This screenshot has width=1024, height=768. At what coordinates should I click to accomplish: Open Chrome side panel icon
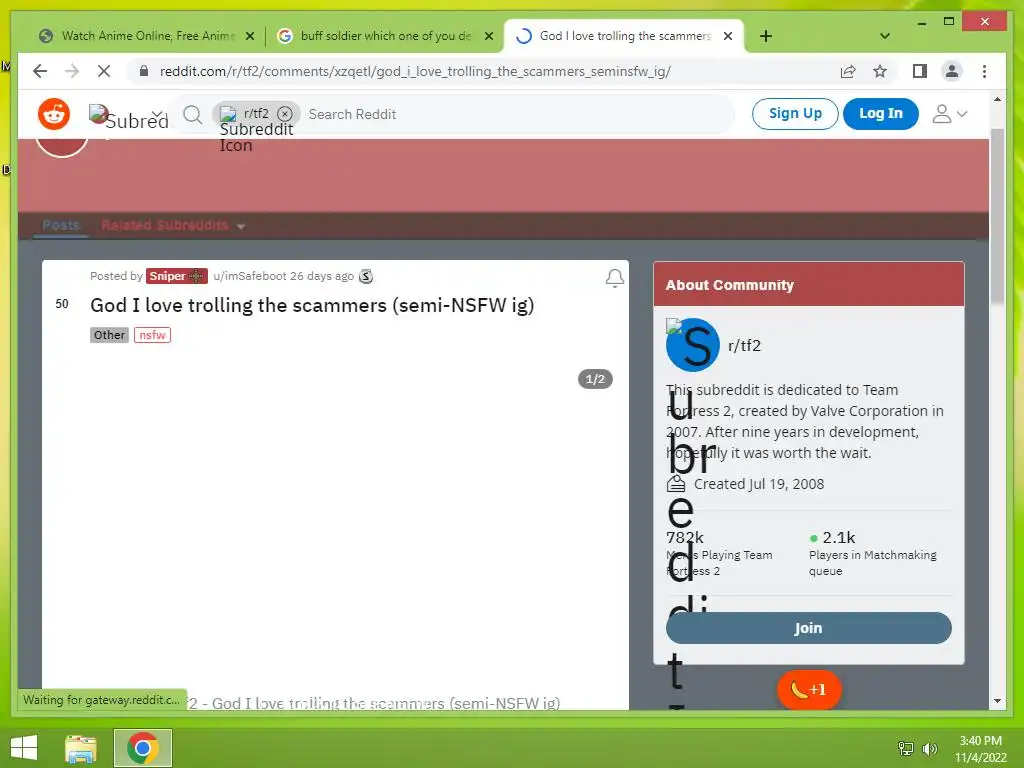pyautogui.click(x=920, y=71)
